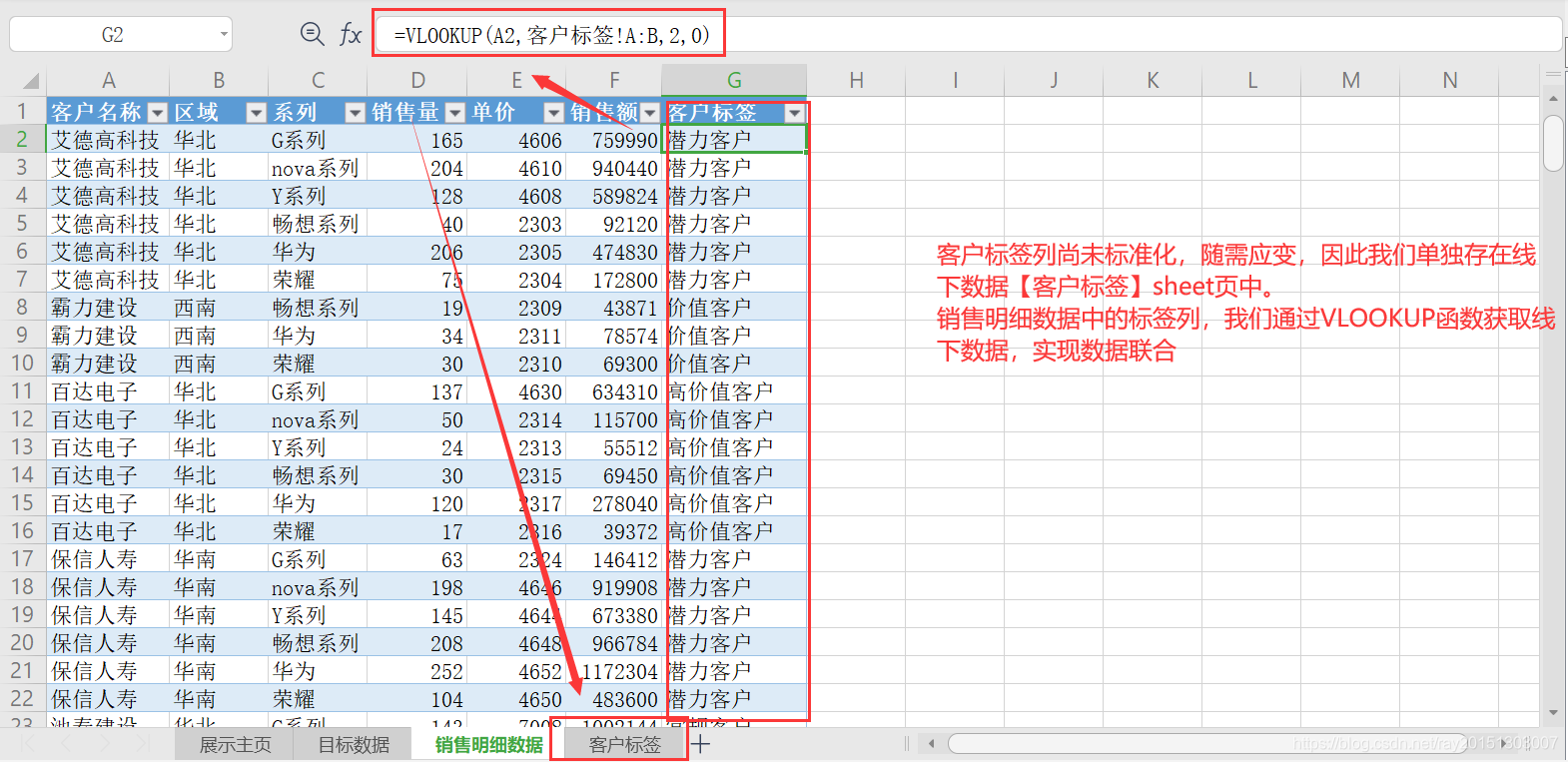This screenshot has width=1568, height=762.
Task: Click the horizontal scrollbar left arrow
Action: [x=932, y=743]
